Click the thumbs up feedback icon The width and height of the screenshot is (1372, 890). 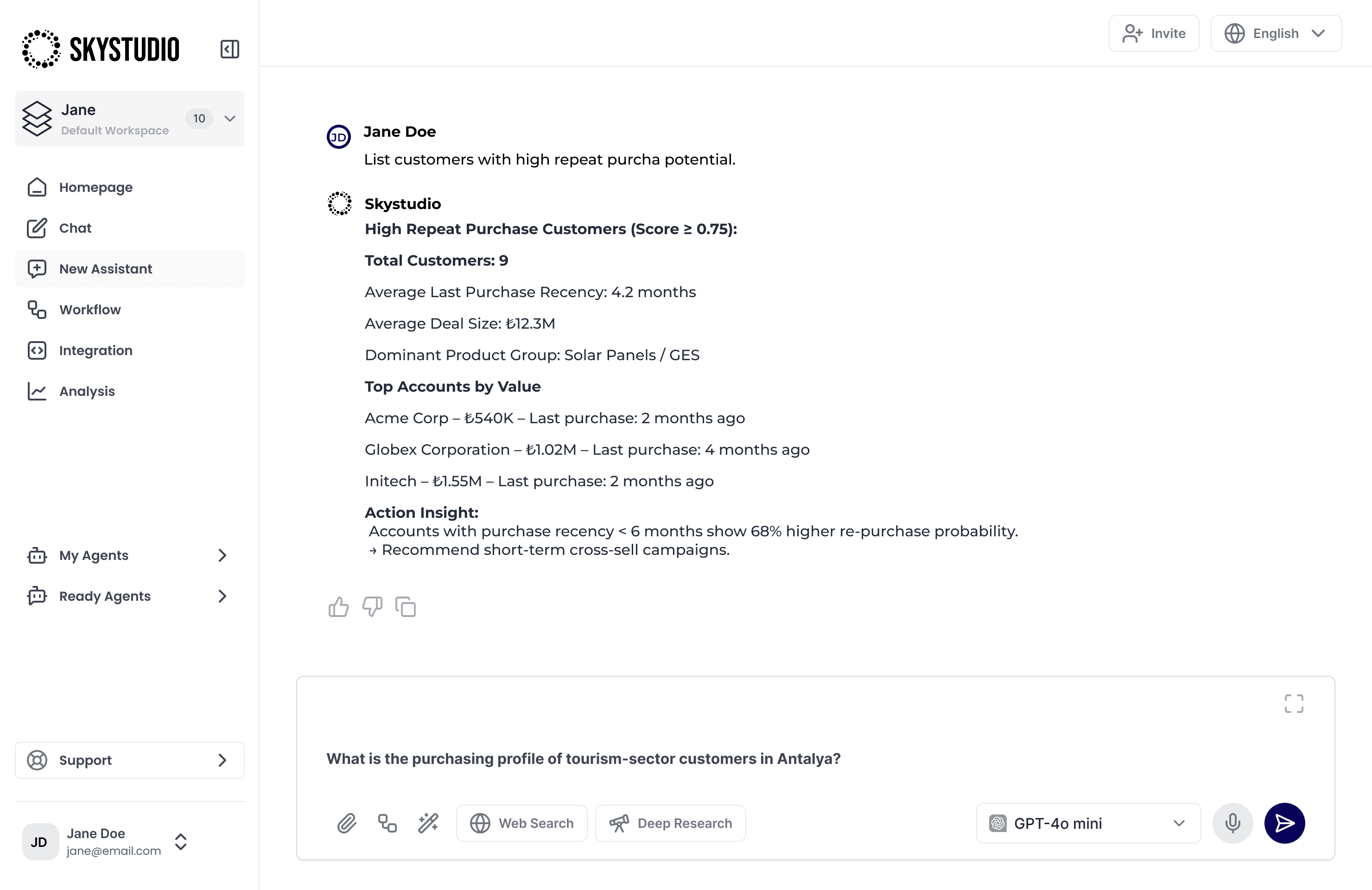pos(338,607)
